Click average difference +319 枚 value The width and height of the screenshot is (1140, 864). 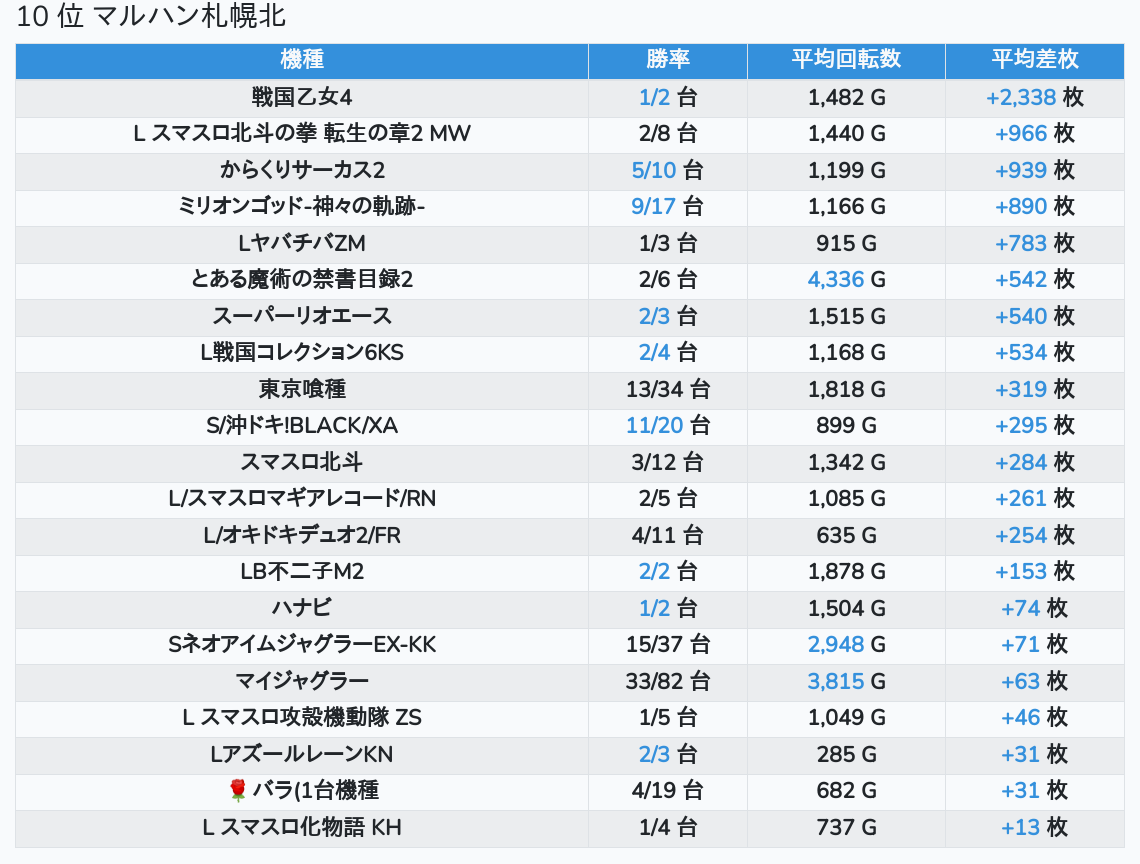coord(1035,389)
